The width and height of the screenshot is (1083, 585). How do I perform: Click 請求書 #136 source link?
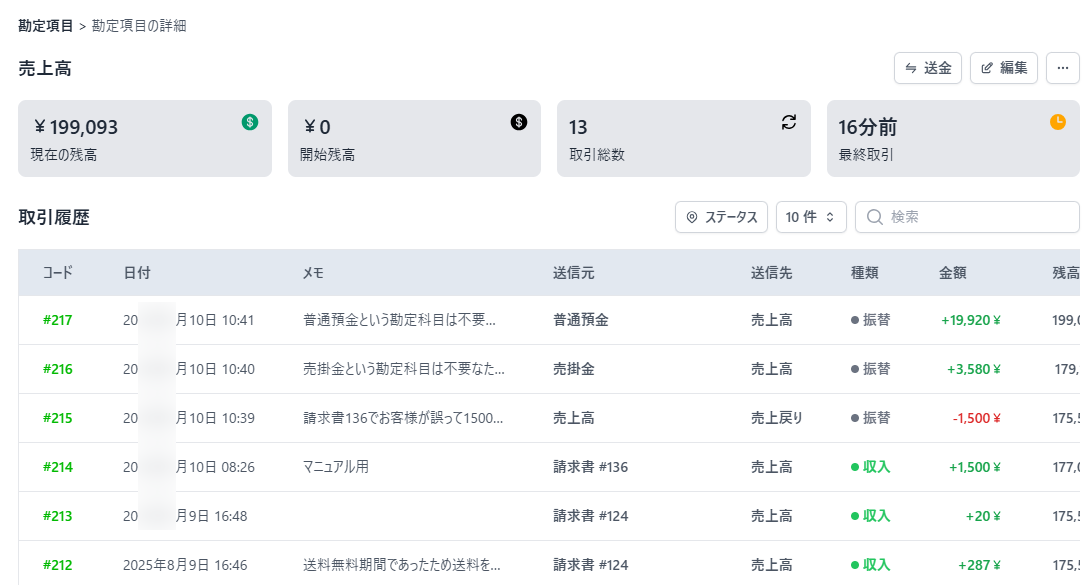(x=590, y=467)
